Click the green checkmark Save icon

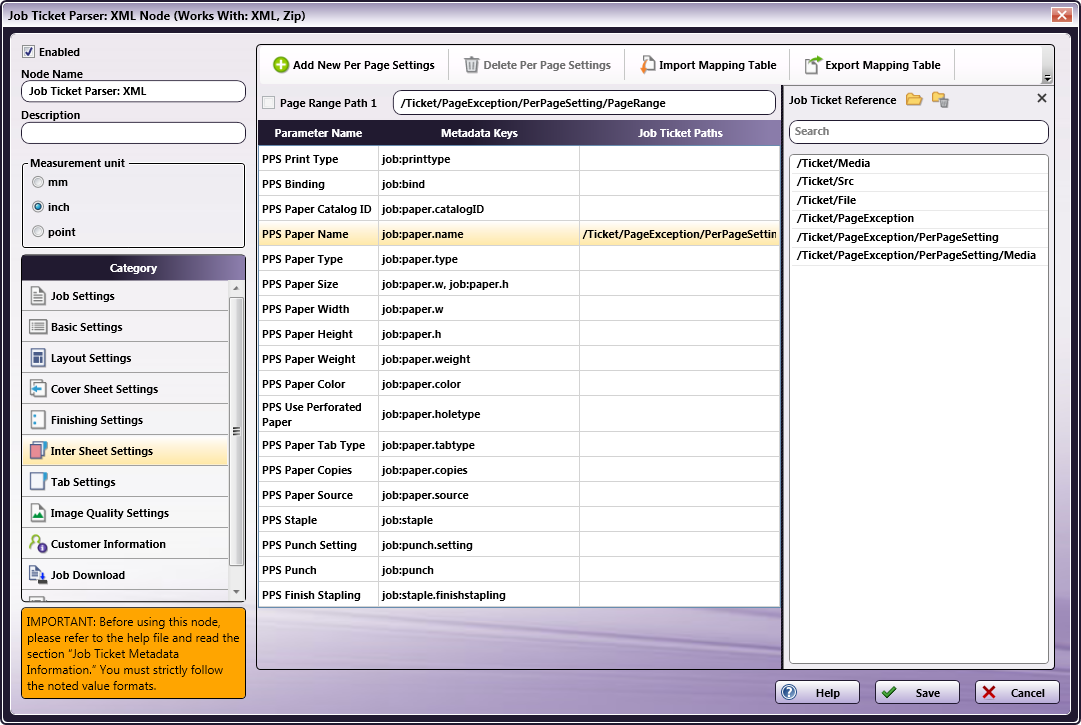[889, 693]
